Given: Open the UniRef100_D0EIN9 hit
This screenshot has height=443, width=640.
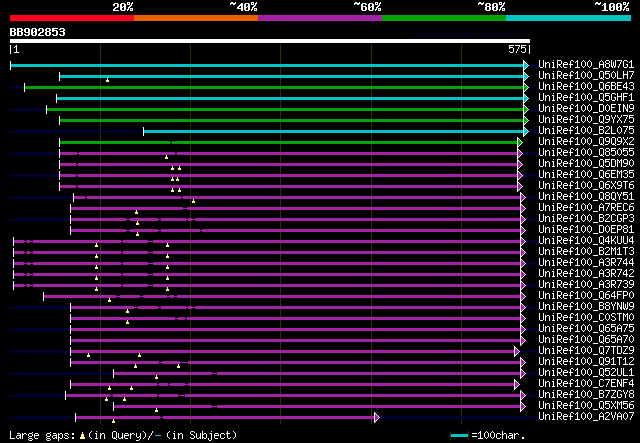Looking at the screenshot, I should [x=586, y=109].
